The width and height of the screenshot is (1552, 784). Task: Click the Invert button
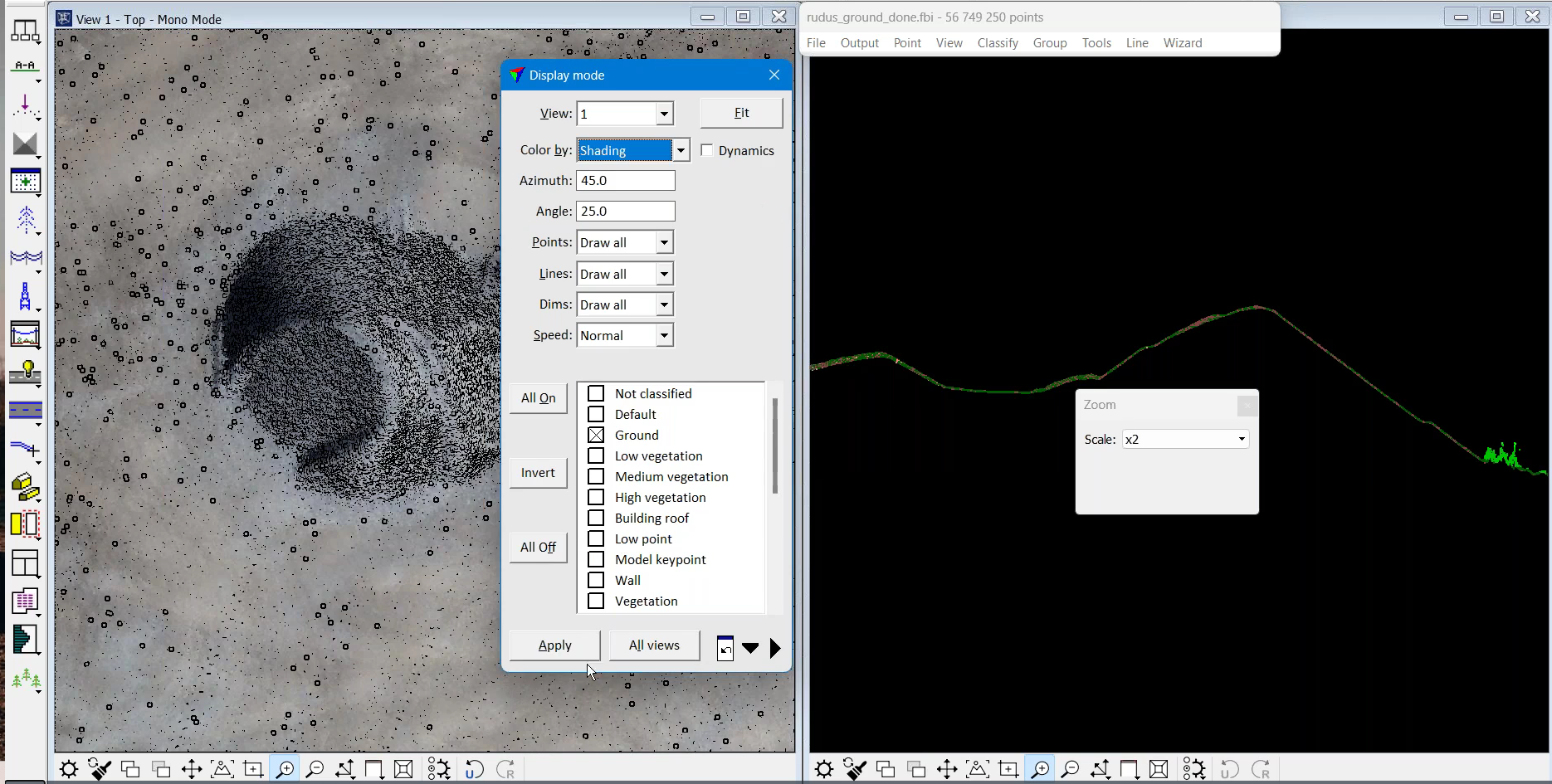538,473
